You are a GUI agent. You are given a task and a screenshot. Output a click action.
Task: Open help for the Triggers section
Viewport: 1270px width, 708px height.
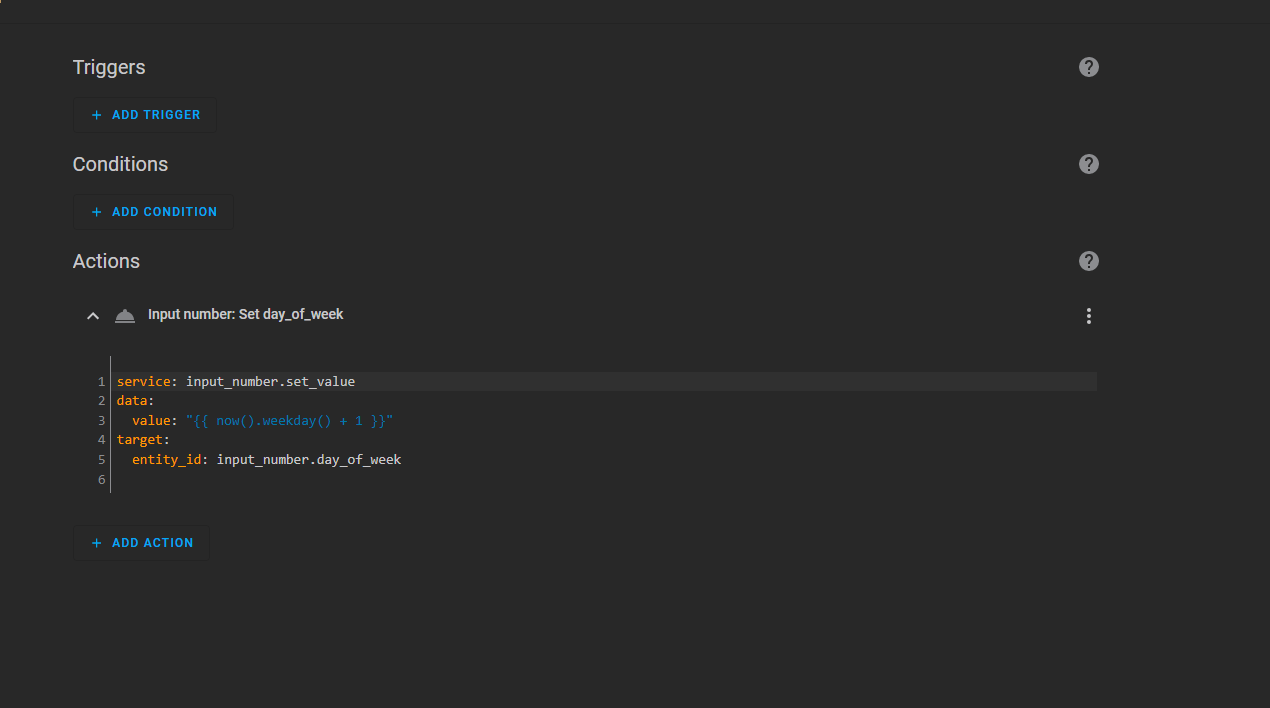point(1088,67)
